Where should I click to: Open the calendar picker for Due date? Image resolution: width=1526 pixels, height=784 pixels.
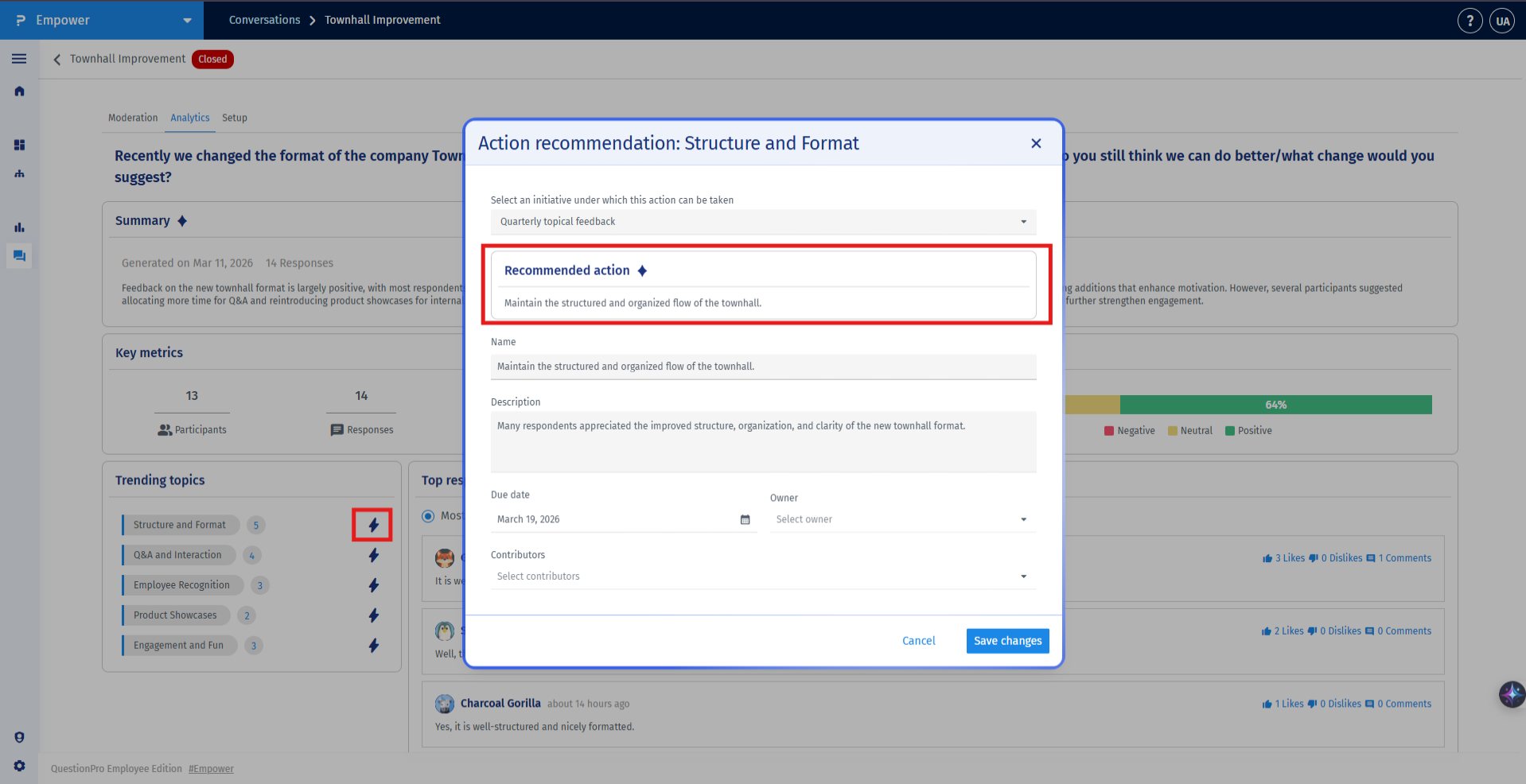pyautogui.click(x=745, y=519)
